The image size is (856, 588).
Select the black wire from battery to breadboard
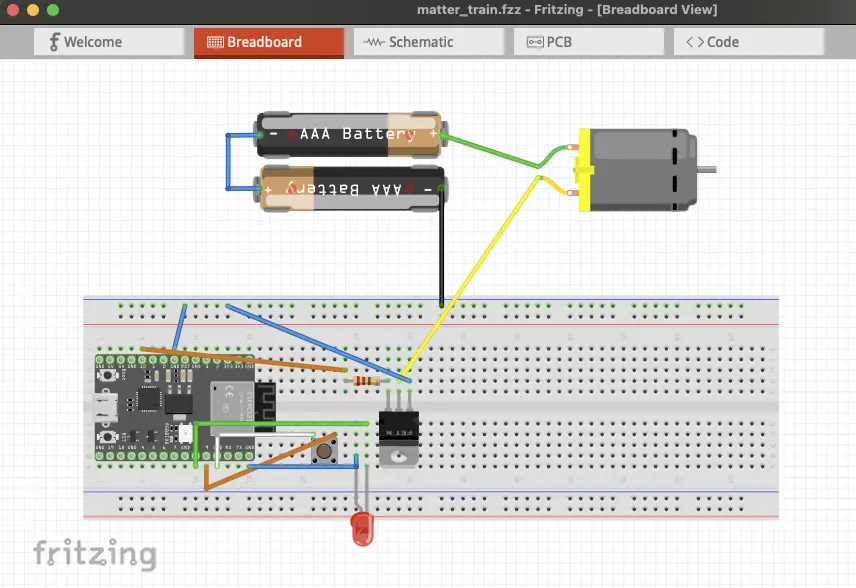coord(441,250)
